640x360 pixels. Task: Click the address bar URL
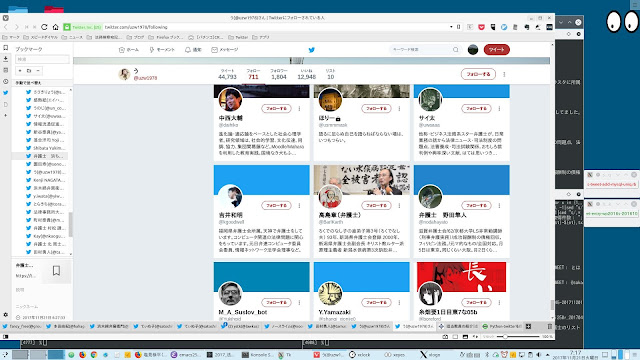tap(136, 27)
